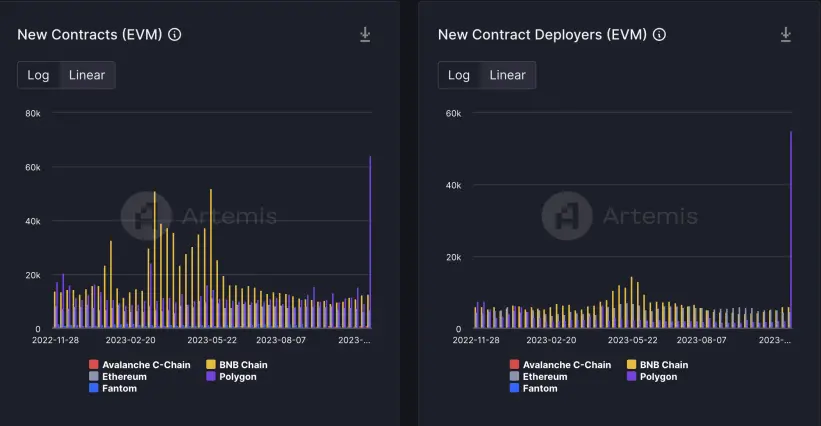Click Avalanche C-Chain label in New Contracts legend
The height and width of the screenshot is (426, 821).
146,365
